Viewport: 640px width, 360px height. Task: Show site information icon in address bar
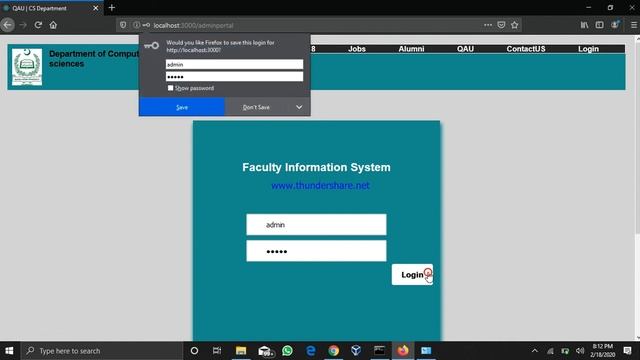tap(136, 25)
